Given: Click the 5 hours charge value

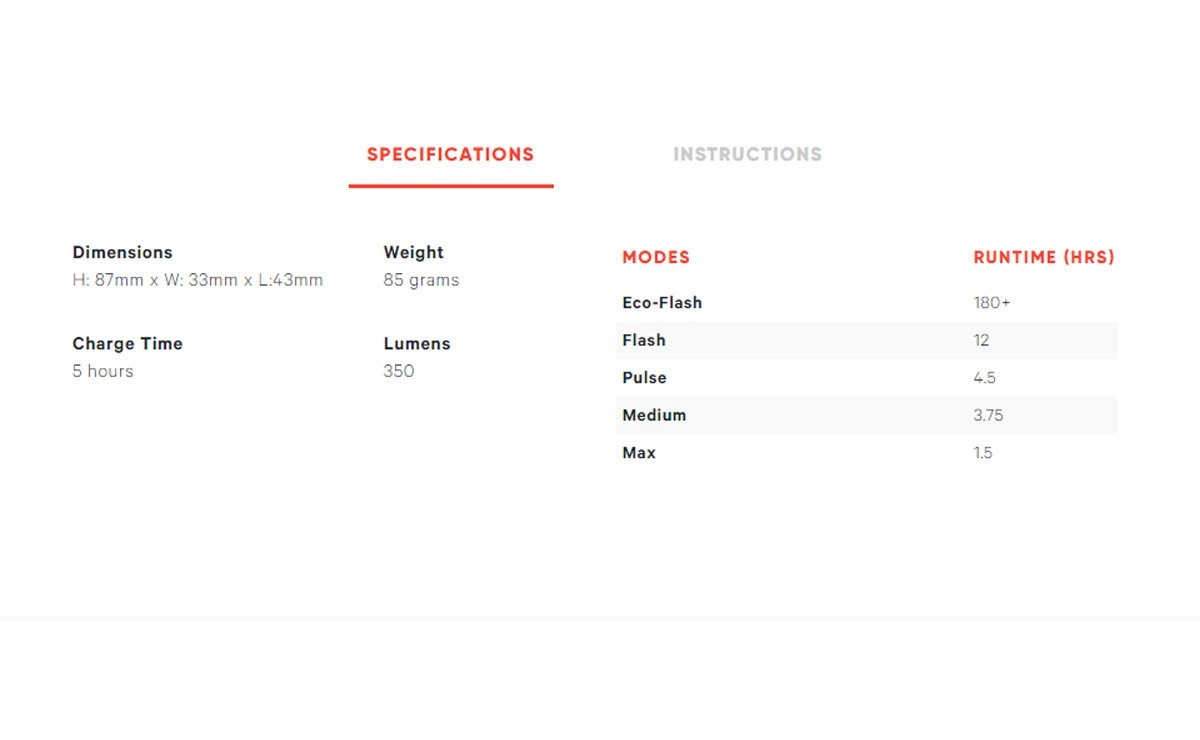Looking at the screenshot, I should click(102, 371).
